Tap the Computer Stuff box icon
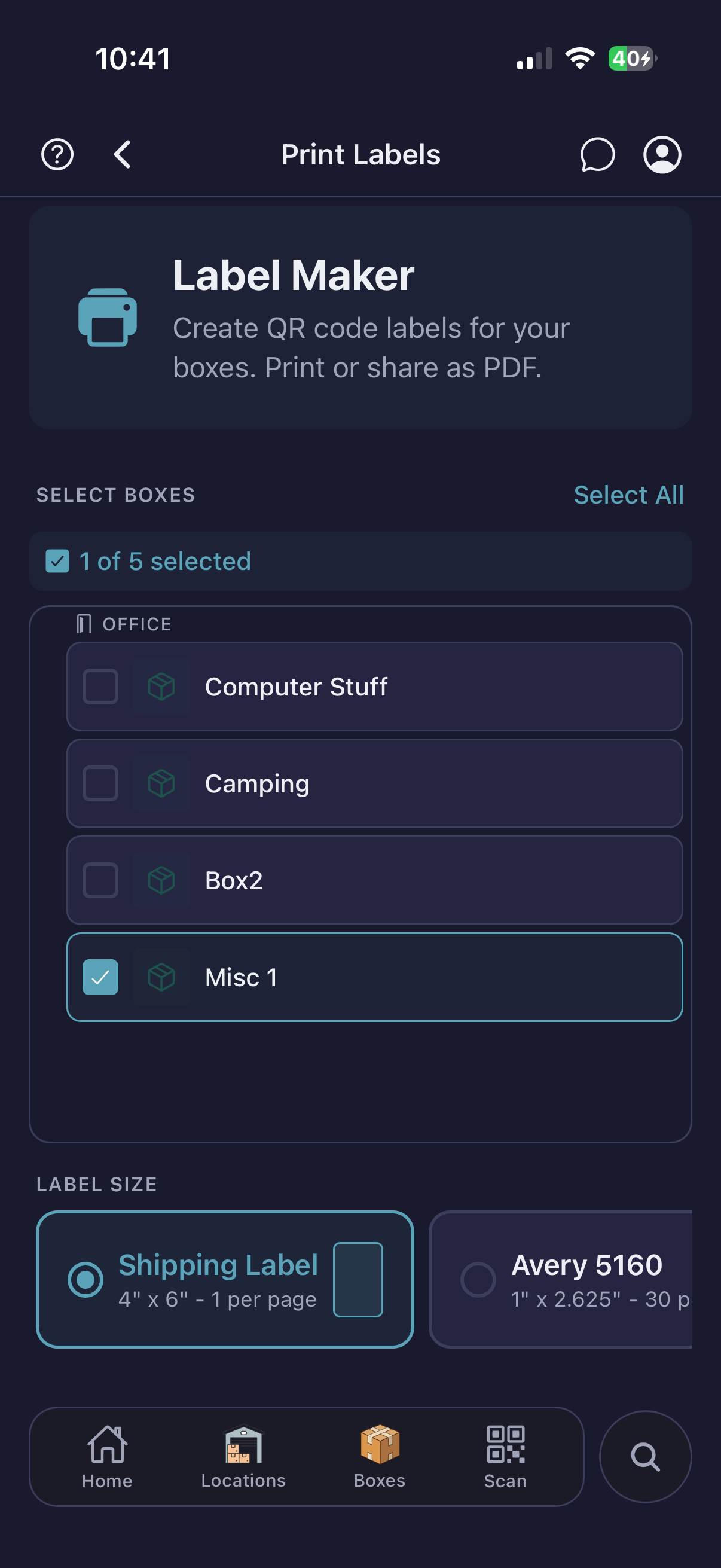 161,687
